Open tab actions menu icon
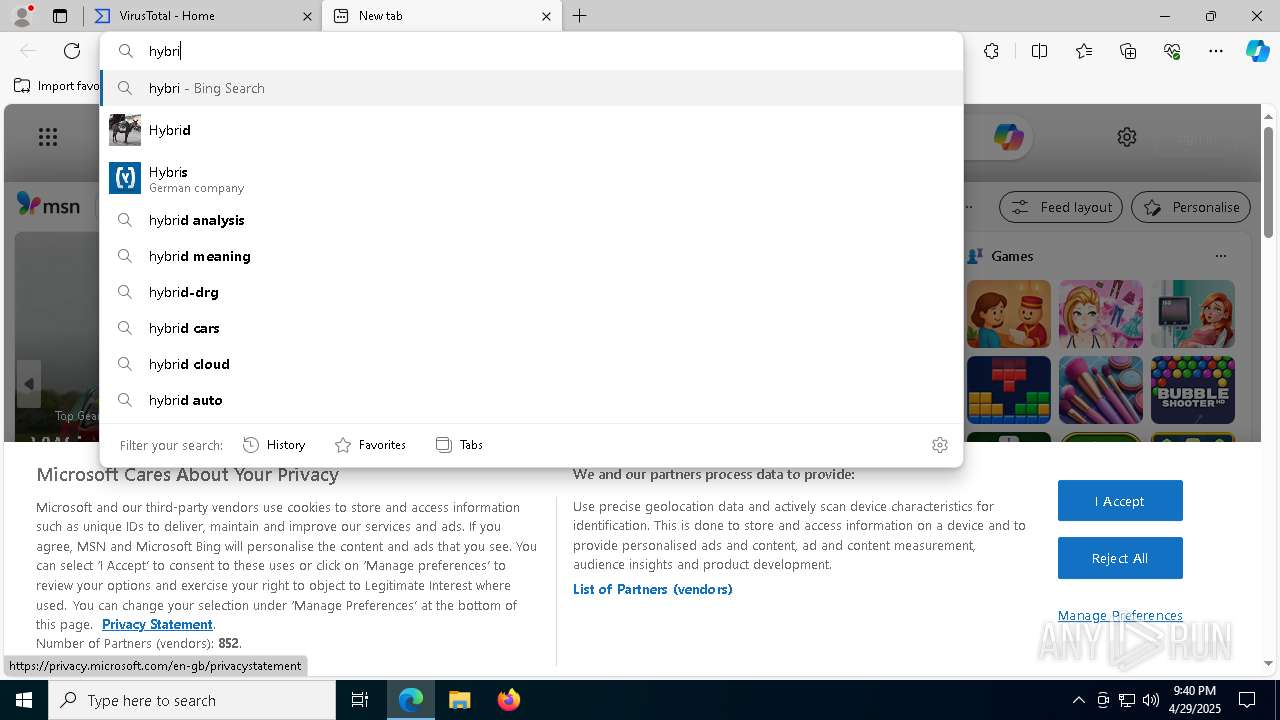Screen dimensions: 1280x720 coord(60,16)
